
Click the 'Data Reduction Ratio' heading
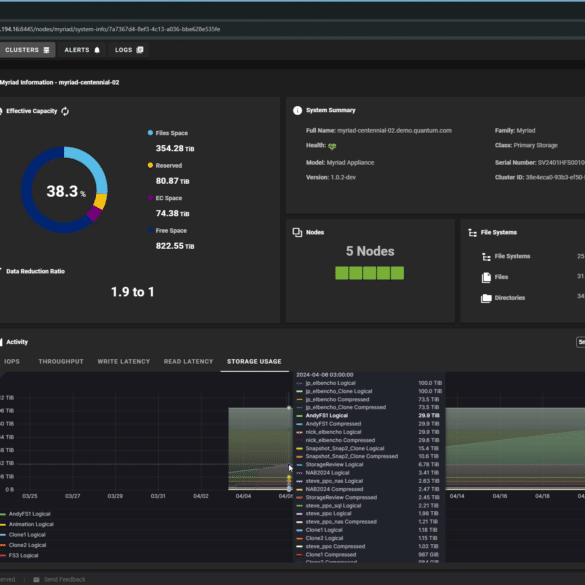click(x=35, y=271)
